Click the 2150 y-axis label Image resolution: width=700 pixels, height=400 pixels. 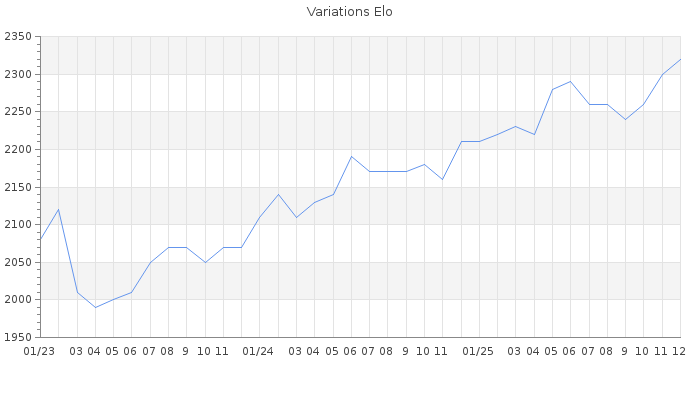pos(18,187)
